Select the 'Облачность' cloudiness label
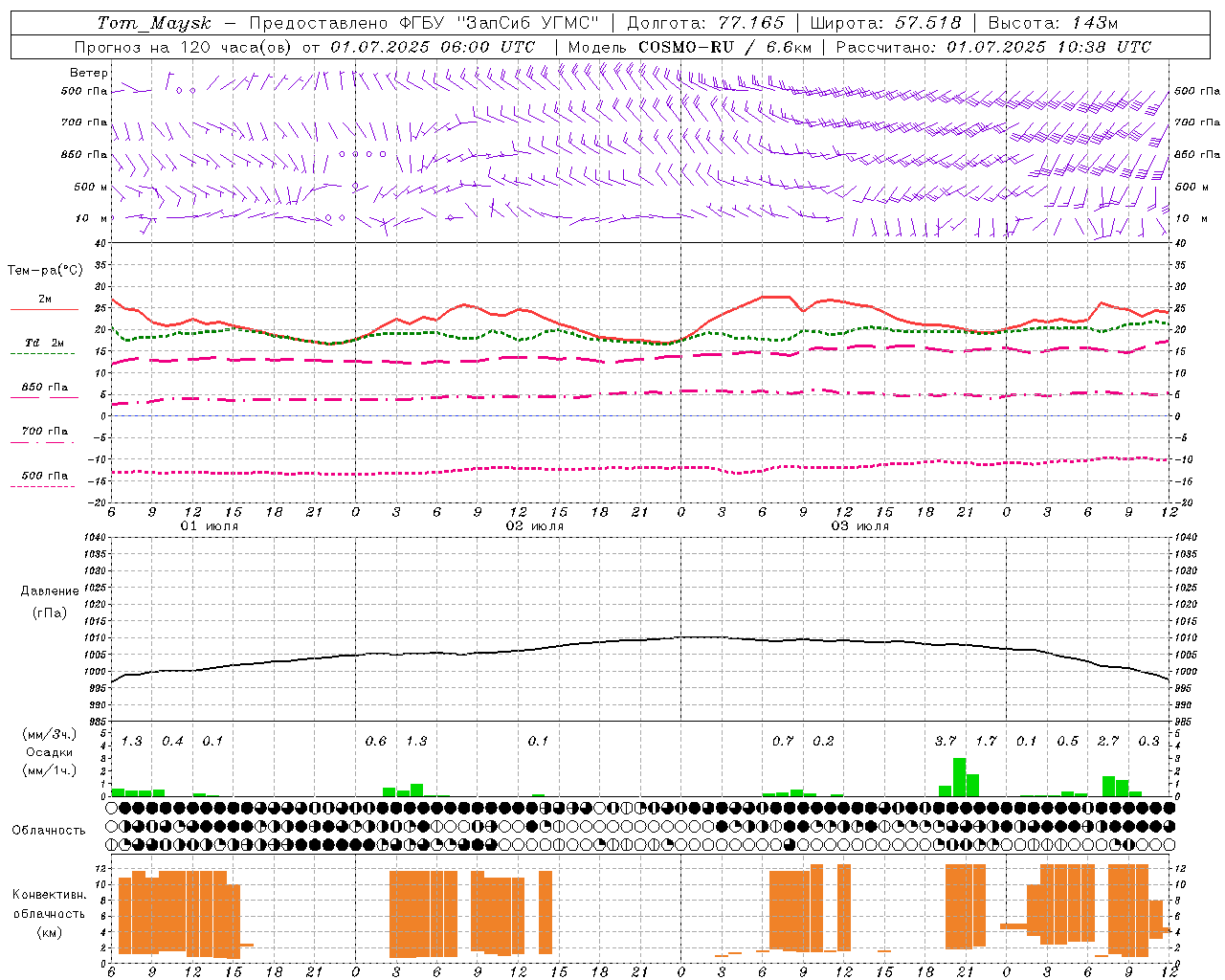The height and width of the screenshot is (980, 1225). tap(49, 830)
